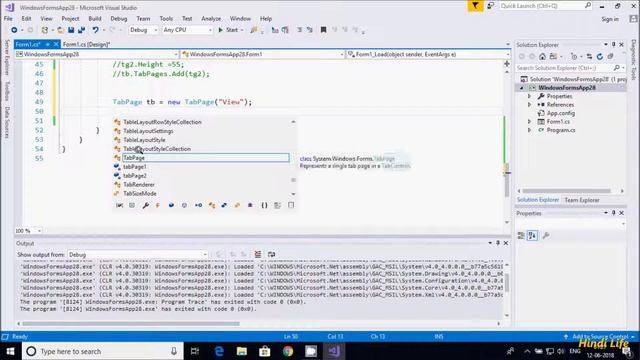Open the WindowsFormsApp28 project navigation dropdown
The height and width of the screenshot is (360, 640).
point(97,54)
